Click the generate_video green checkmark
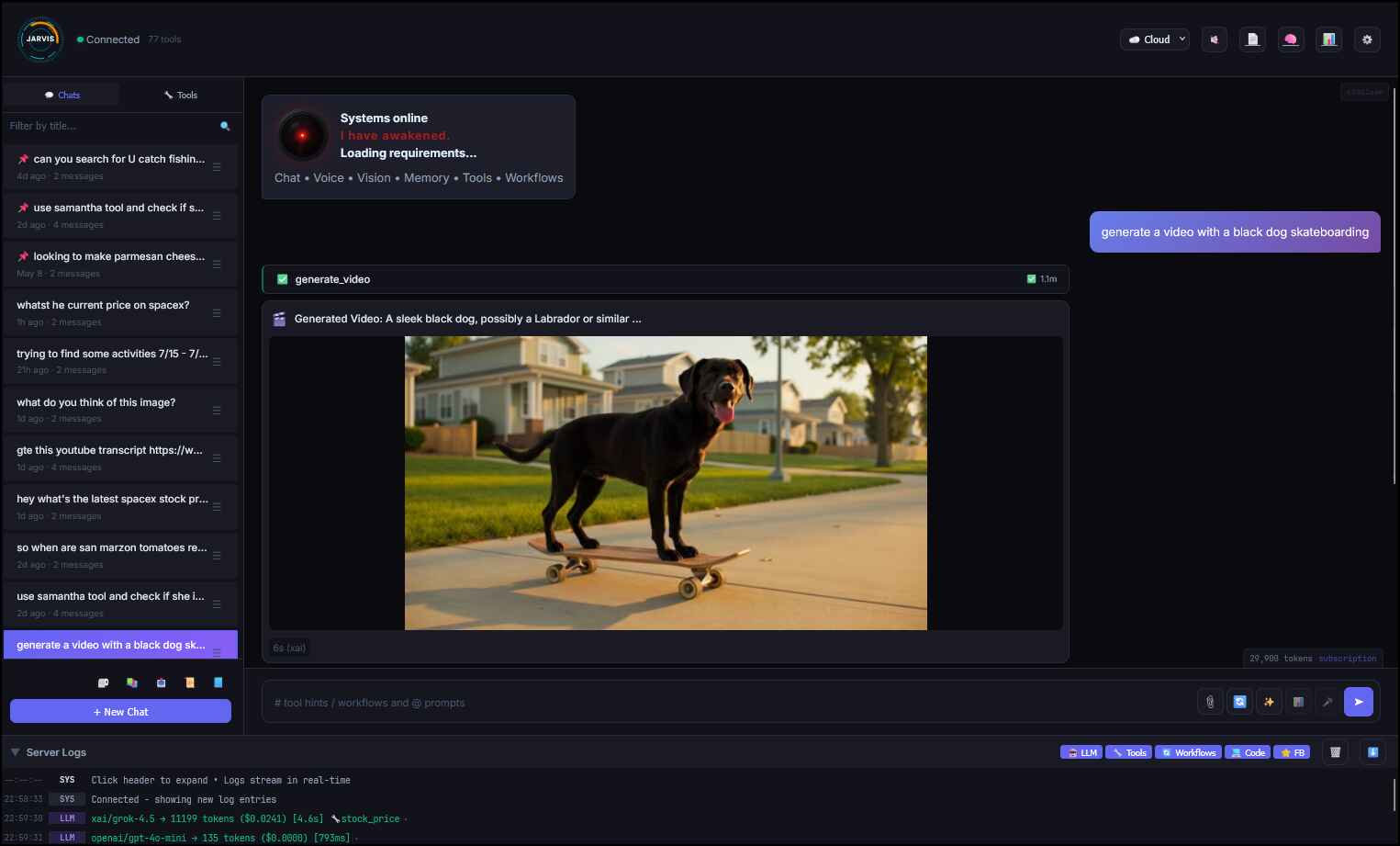Image resolution: width=1400 pixels, height=846 pixels. pos(283,279)
